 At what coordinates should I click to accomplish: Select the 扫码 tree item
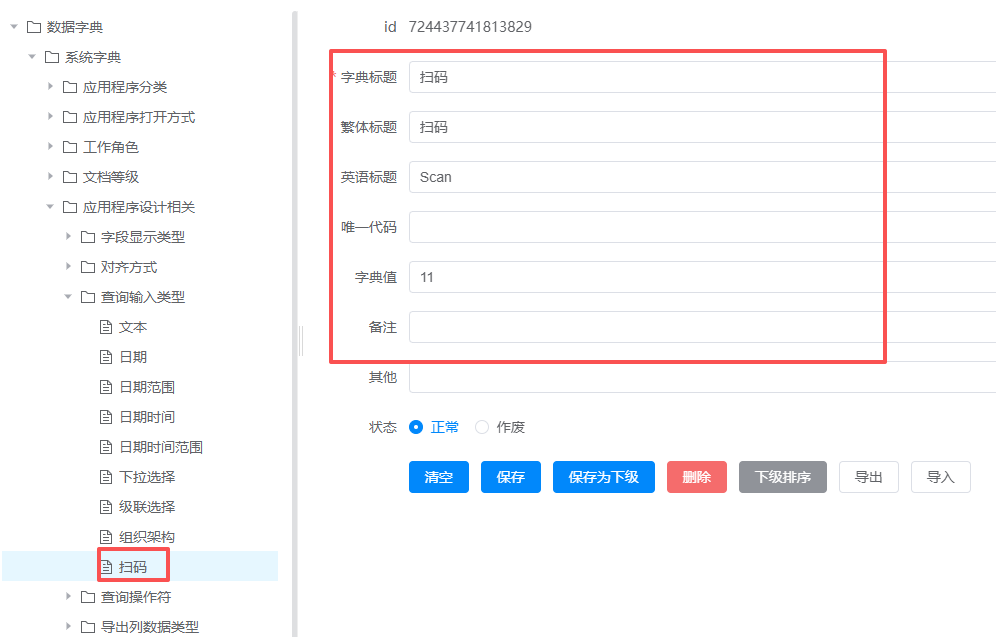click(133, 567)
